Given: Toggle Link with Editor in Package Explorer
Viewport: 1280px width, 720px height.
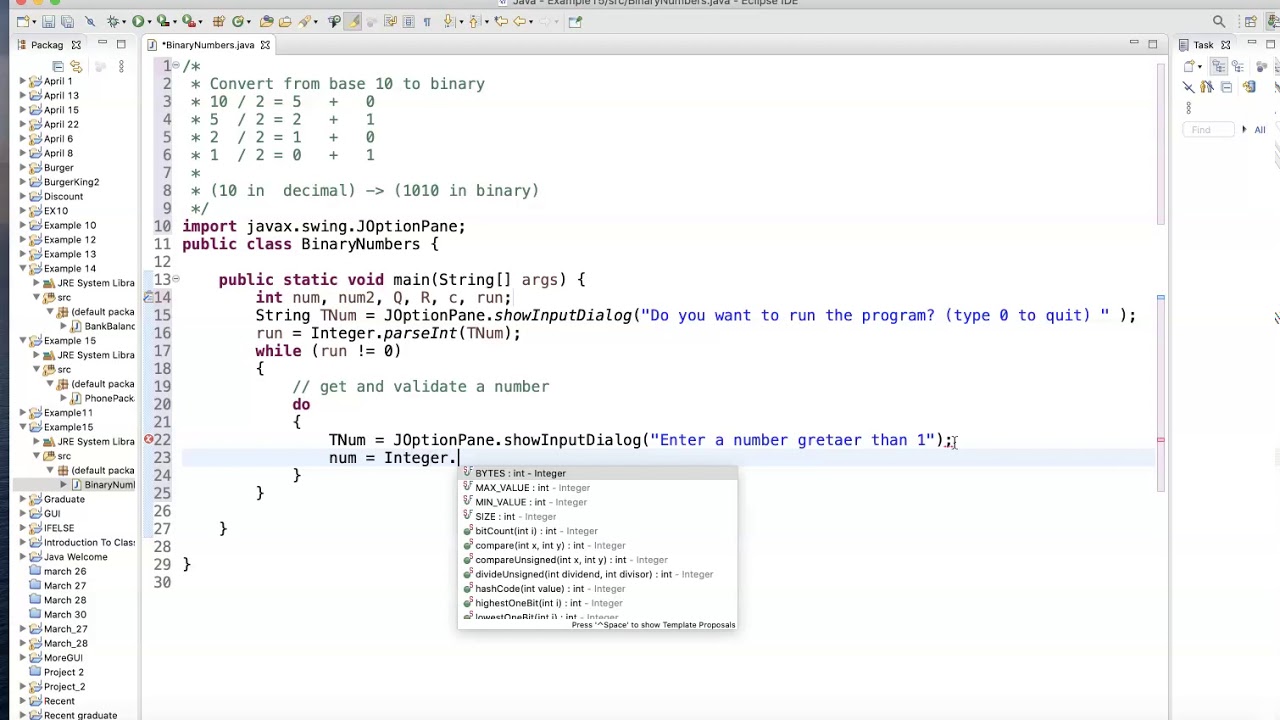Looking at the screenshot, I should coord(76,66).
